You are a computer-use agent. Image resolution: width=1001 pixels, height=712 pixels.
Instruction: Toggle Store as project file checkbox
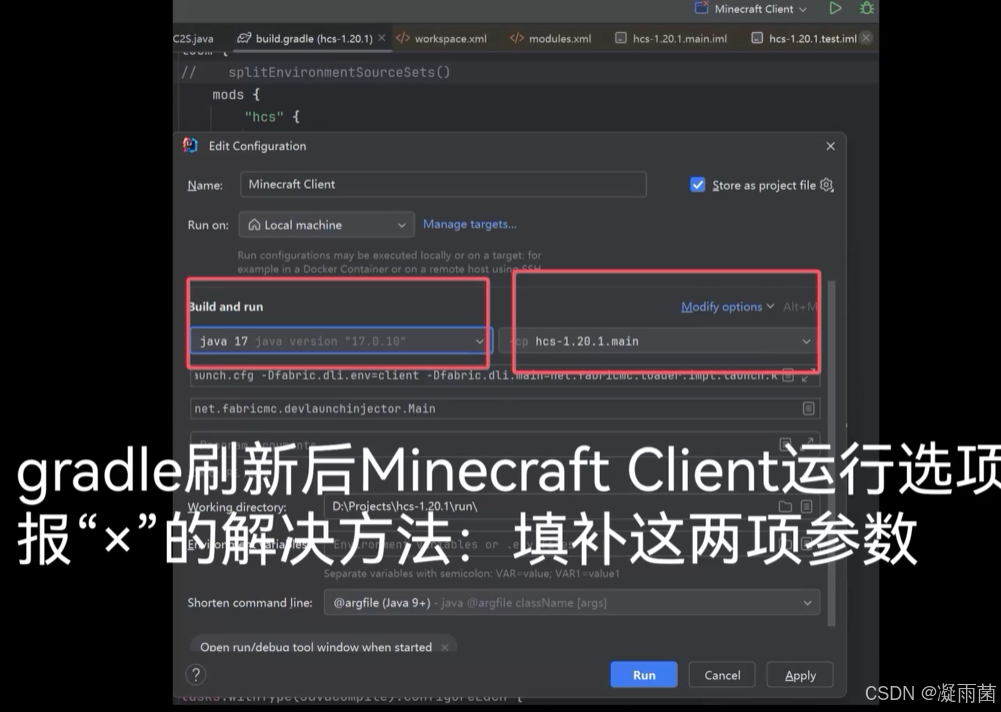pyautogui.click(x=697, y=185)
